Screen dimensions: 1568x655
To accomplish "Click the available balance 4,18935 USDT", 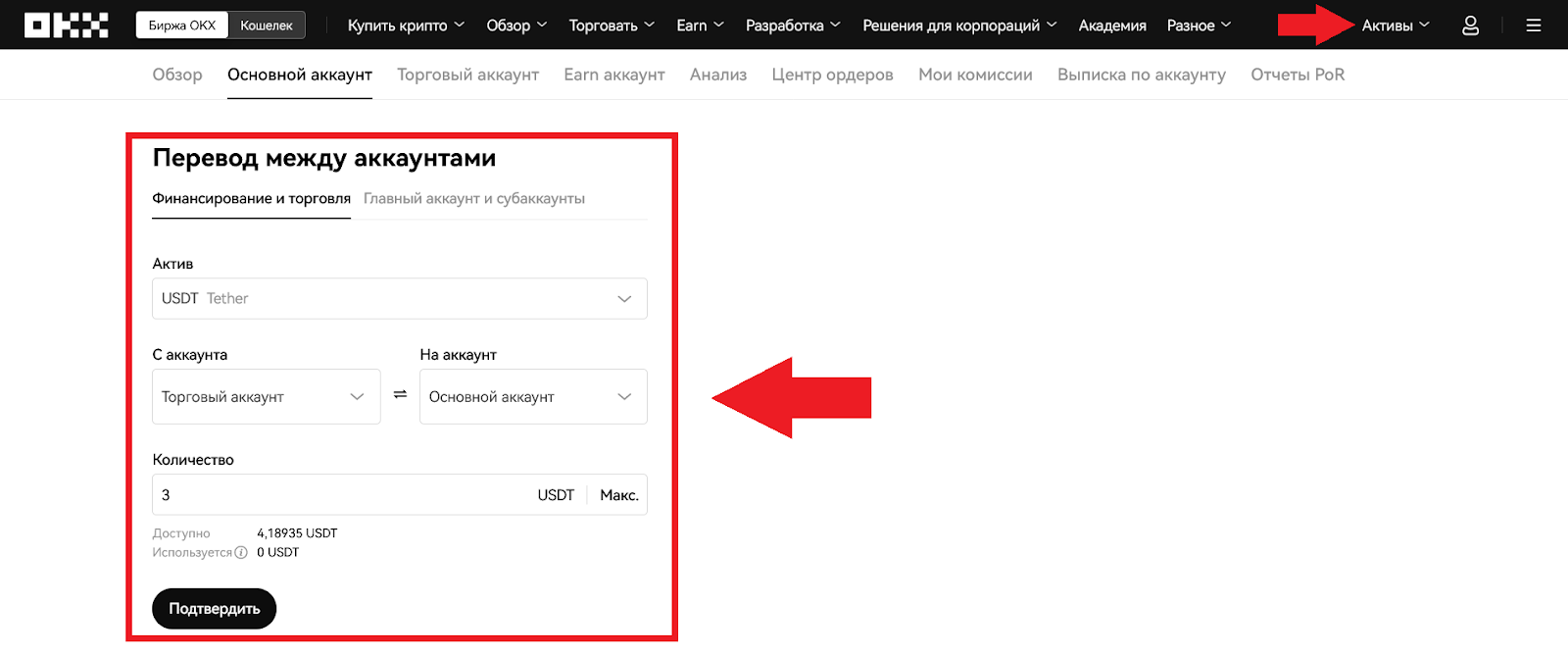I will (x=297, y=533).
